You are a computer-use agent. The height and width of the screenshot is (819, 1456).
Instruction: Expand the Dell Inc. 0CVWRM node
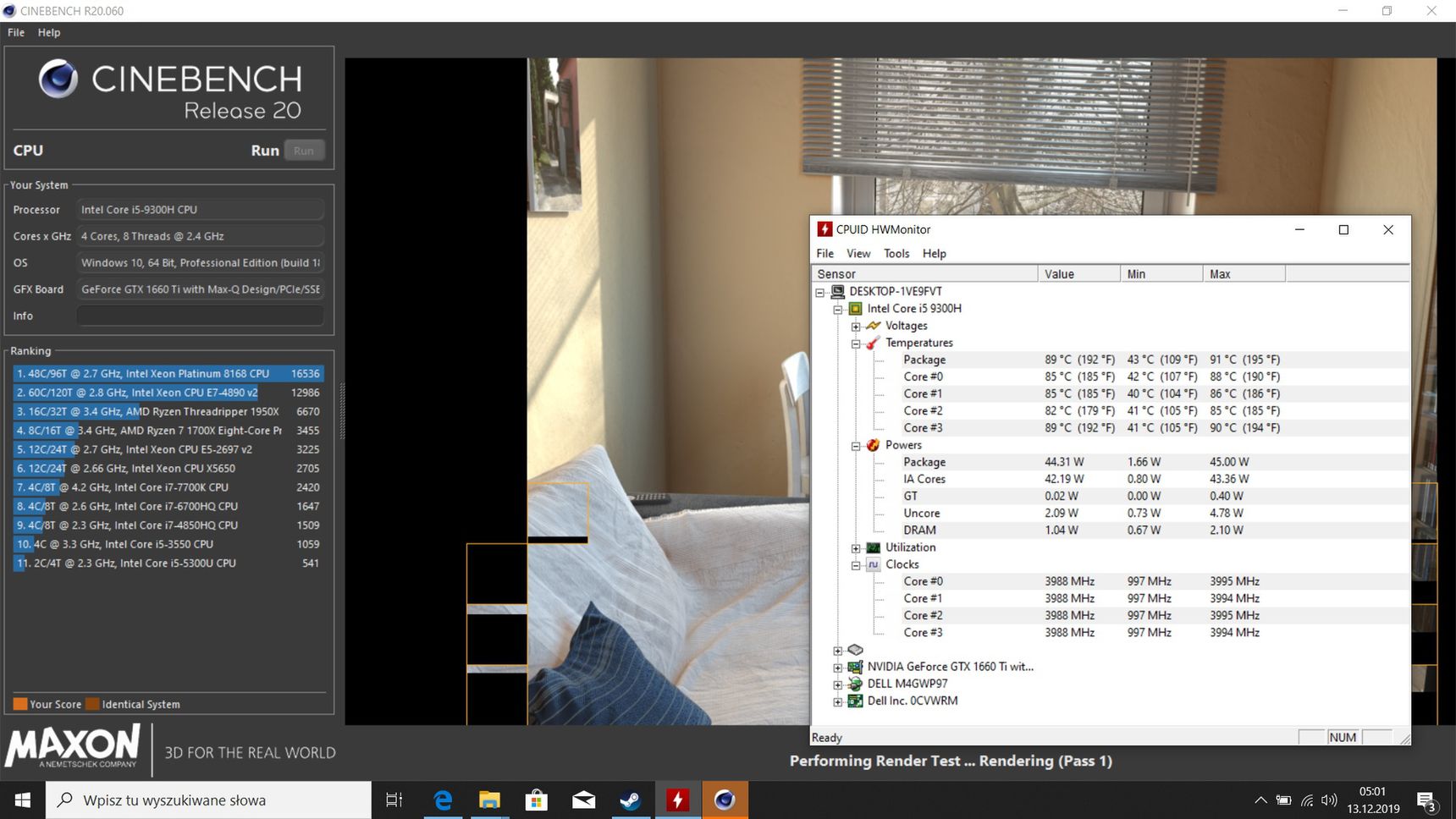[x=837, y=701]
